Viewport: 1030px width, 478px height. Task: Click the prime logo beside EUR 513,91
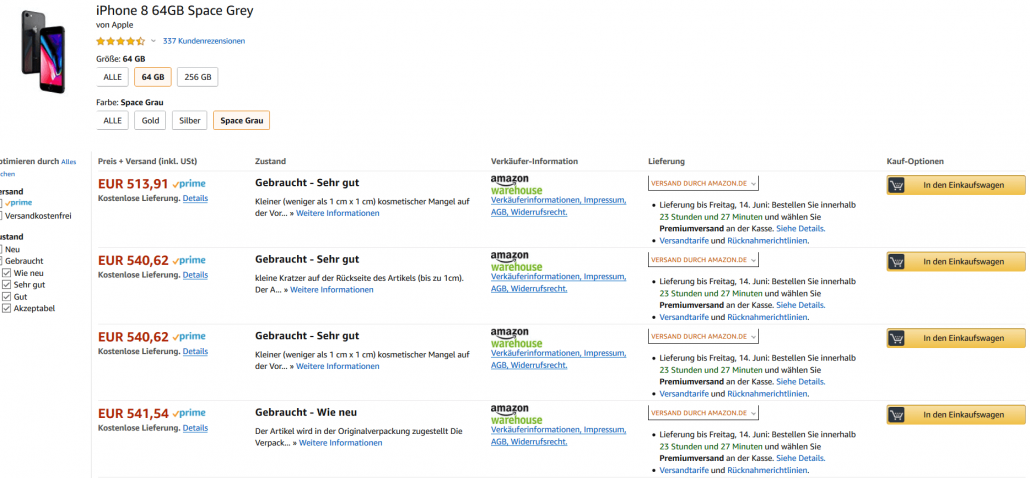click(x=189, y=184)
